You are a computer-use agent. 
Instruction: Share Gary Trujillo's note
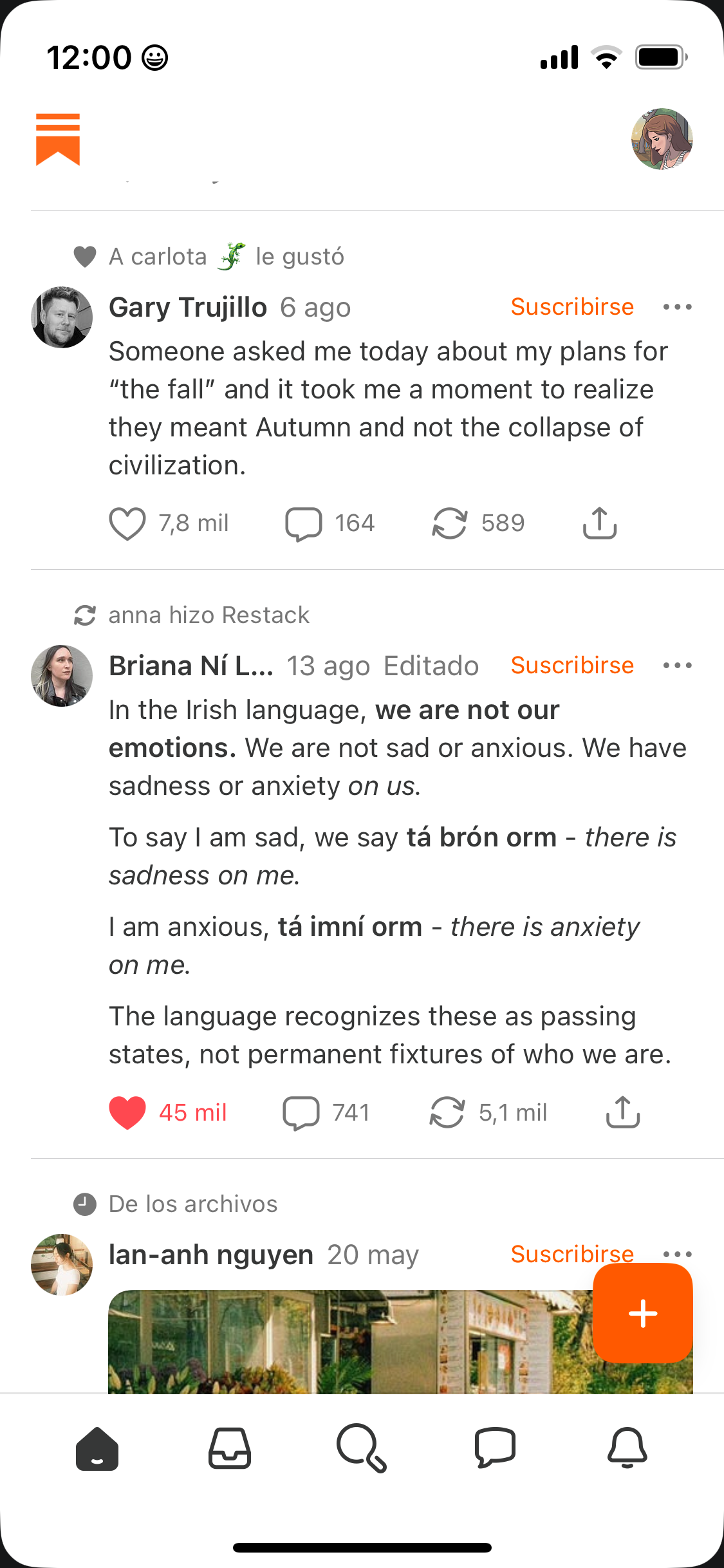[600, 523]
